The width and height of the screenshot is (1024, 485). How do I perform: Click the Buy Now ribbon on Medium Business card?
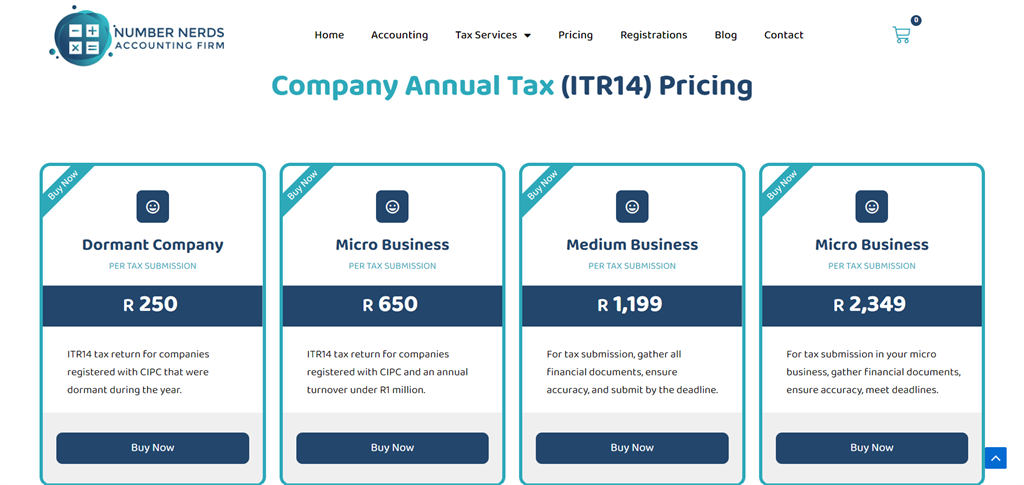coord(542,185)
